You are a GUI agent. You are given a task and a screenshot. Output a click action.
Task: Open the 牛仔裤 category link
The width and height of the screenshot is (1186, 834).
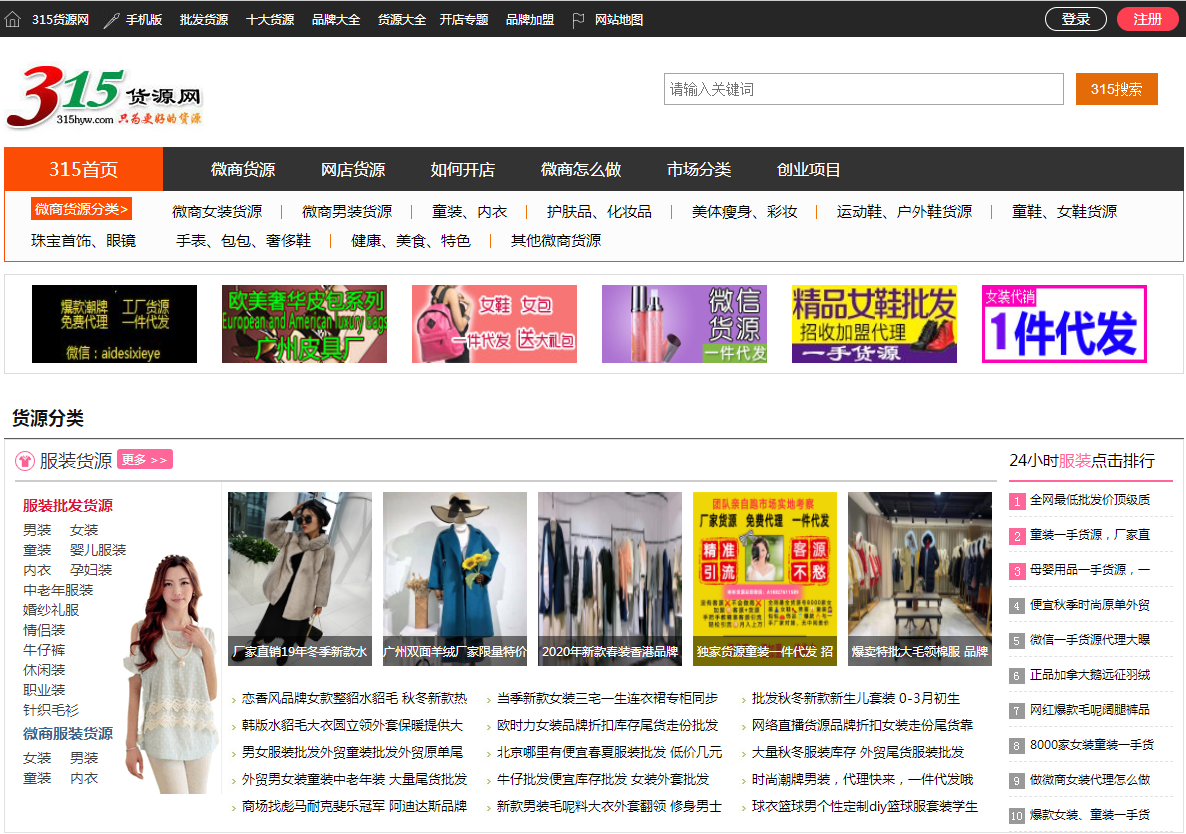(44, 650)
